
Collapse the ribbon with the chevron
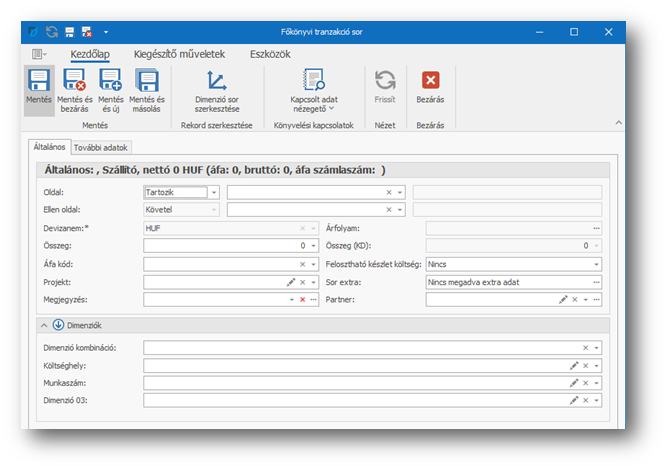click(x=617, y=123)
